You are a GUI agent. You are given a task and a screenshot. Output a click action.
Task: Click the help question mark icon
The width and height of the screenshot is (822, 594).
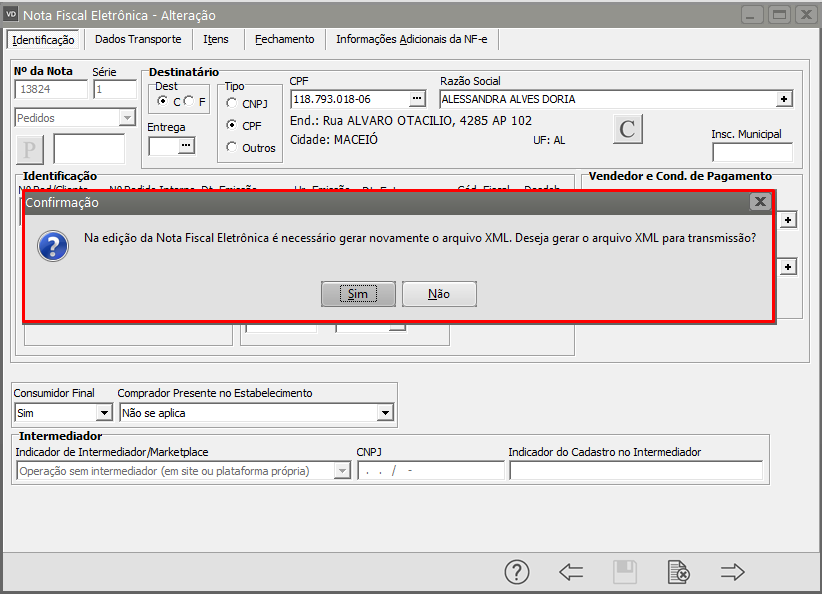pyautogui.click(x=516, y=572)
